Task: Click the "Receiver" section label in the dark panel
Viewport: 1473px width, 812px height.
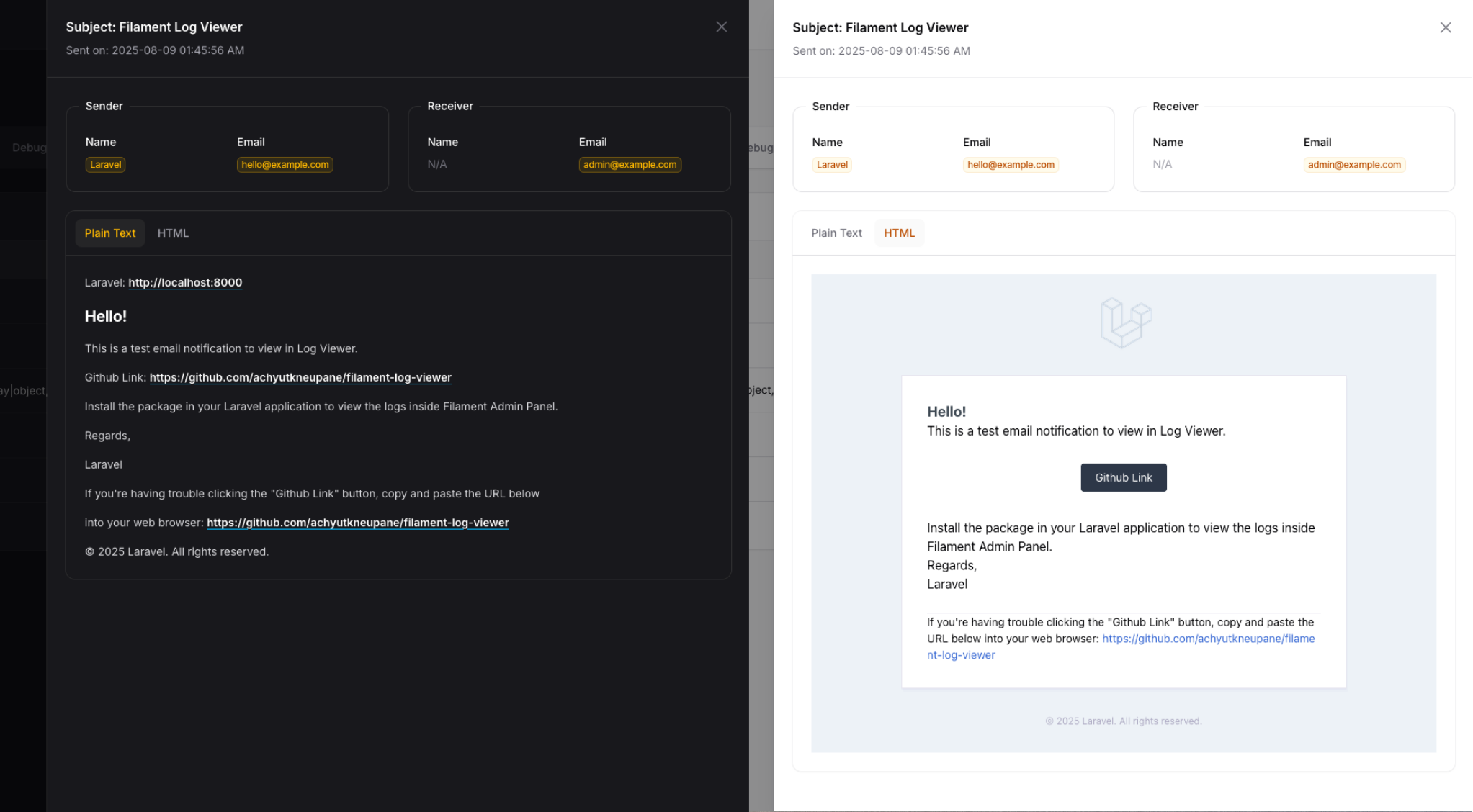Action: point(450,107)
